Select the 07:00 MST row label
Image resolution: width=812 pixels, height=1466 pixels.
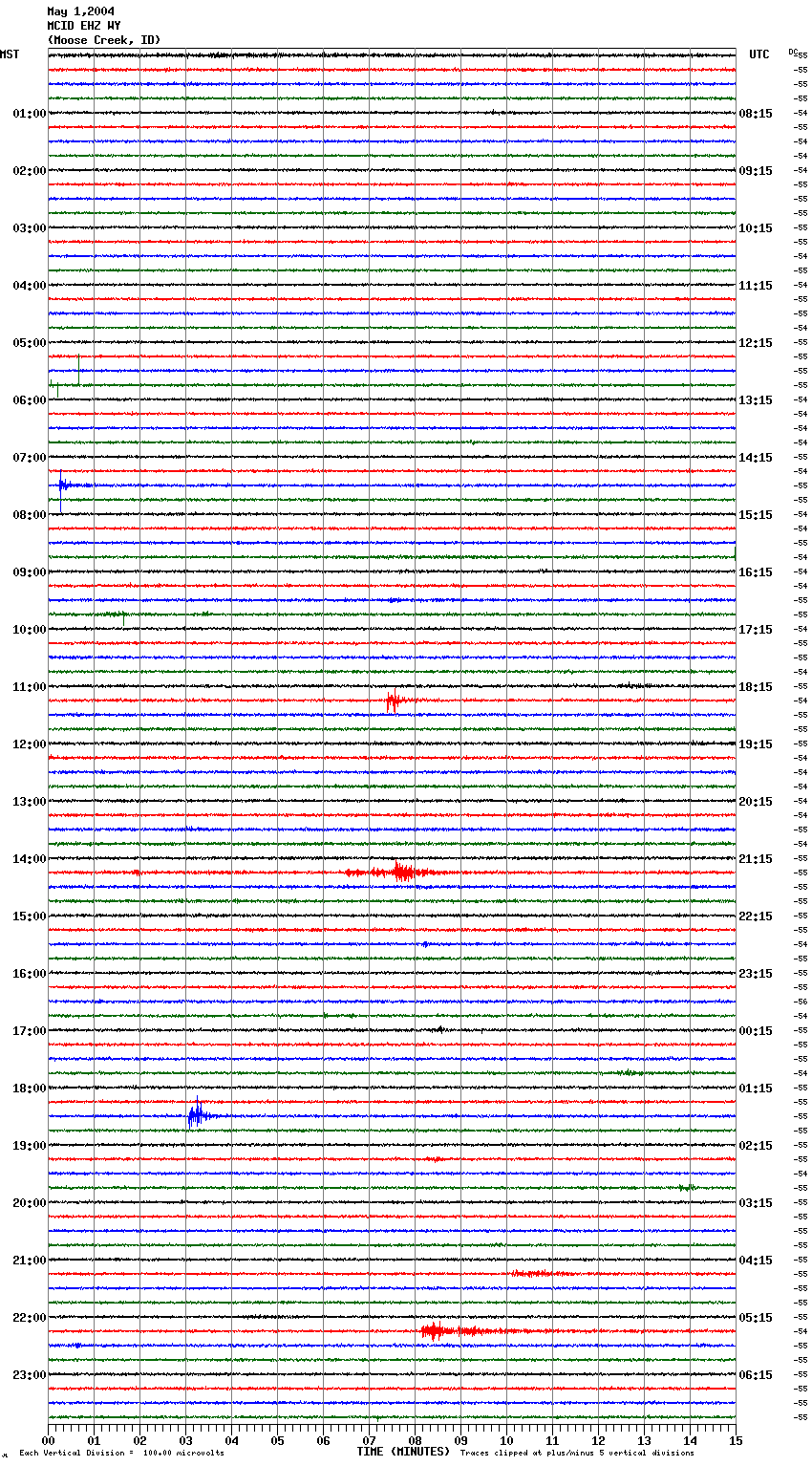click(30, 458)
